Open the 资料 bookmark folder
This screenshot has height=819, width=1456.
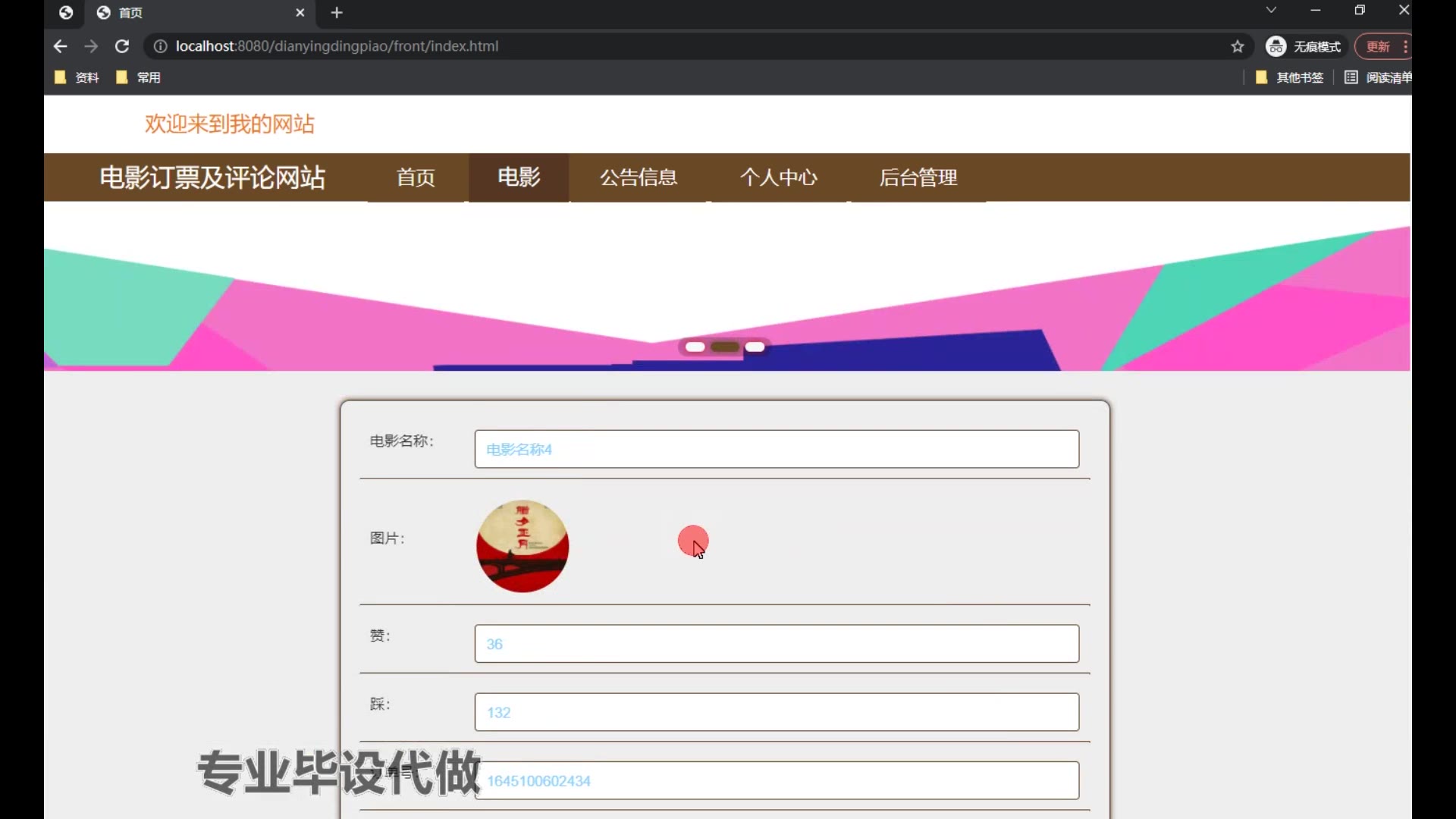click(x=77, y=77)
